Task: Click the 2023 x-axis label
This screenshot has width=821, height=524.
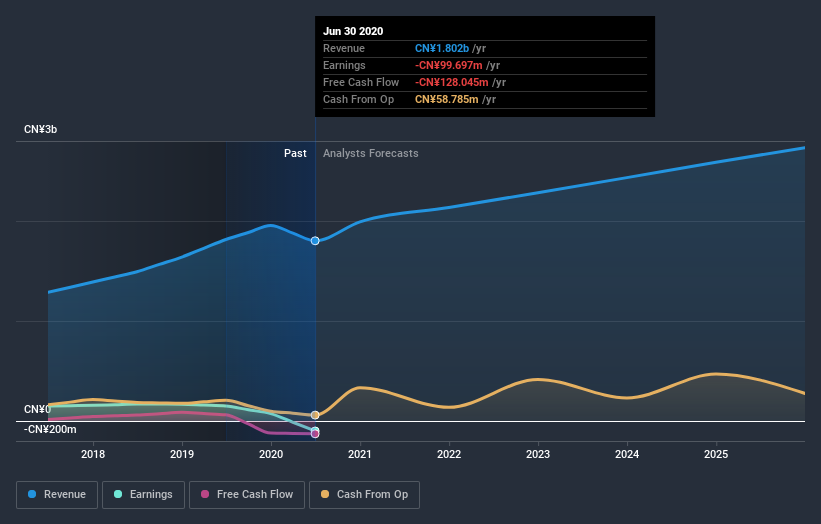Action: (538, 454)
